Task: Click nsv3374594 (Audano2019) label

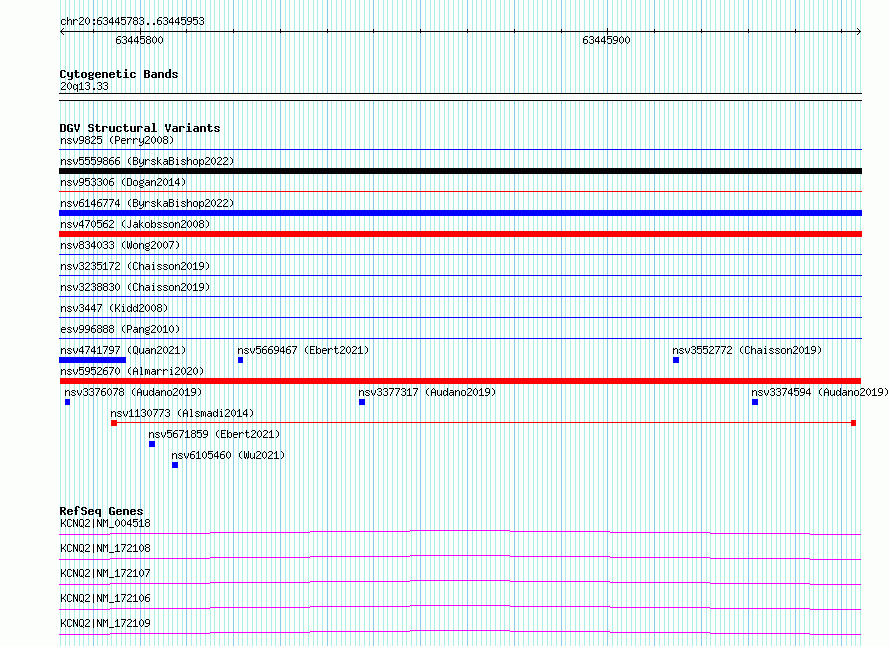Action: click(x=820, y=392)
